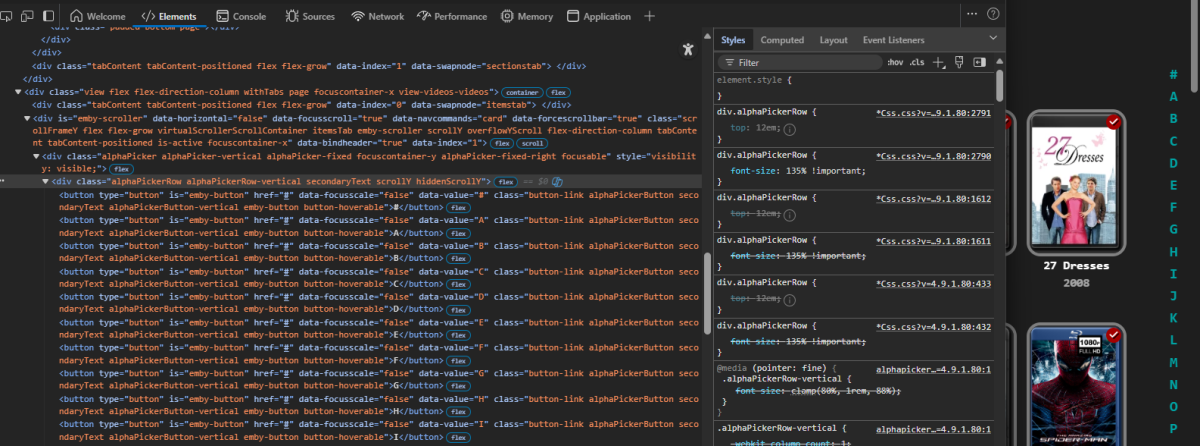Toggle the computed styles sidebar icon
1200x446 pixels.
[x=979, y=62]
